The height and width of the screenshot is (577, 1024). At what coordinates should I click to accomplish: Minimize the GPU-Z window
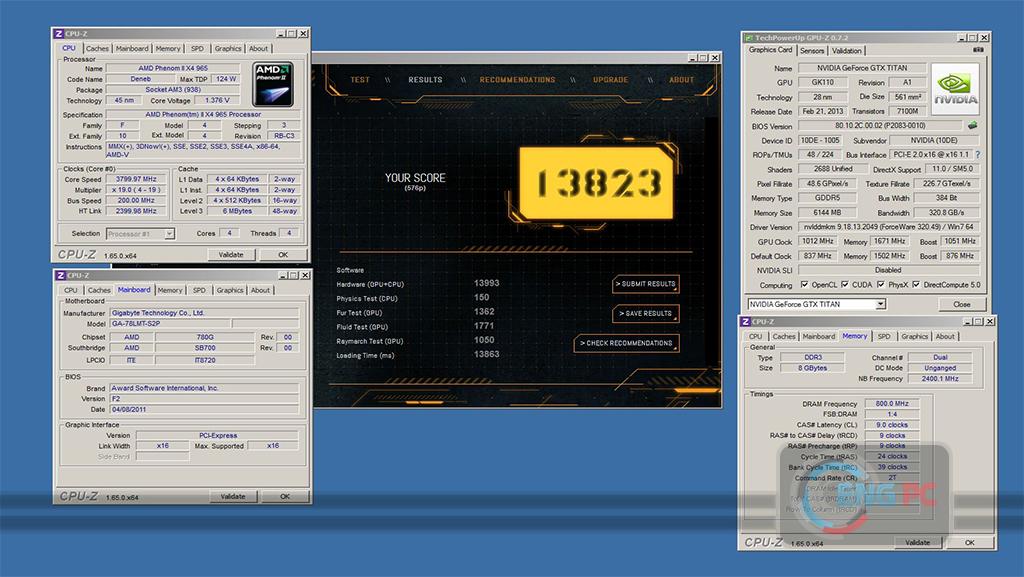961,38
